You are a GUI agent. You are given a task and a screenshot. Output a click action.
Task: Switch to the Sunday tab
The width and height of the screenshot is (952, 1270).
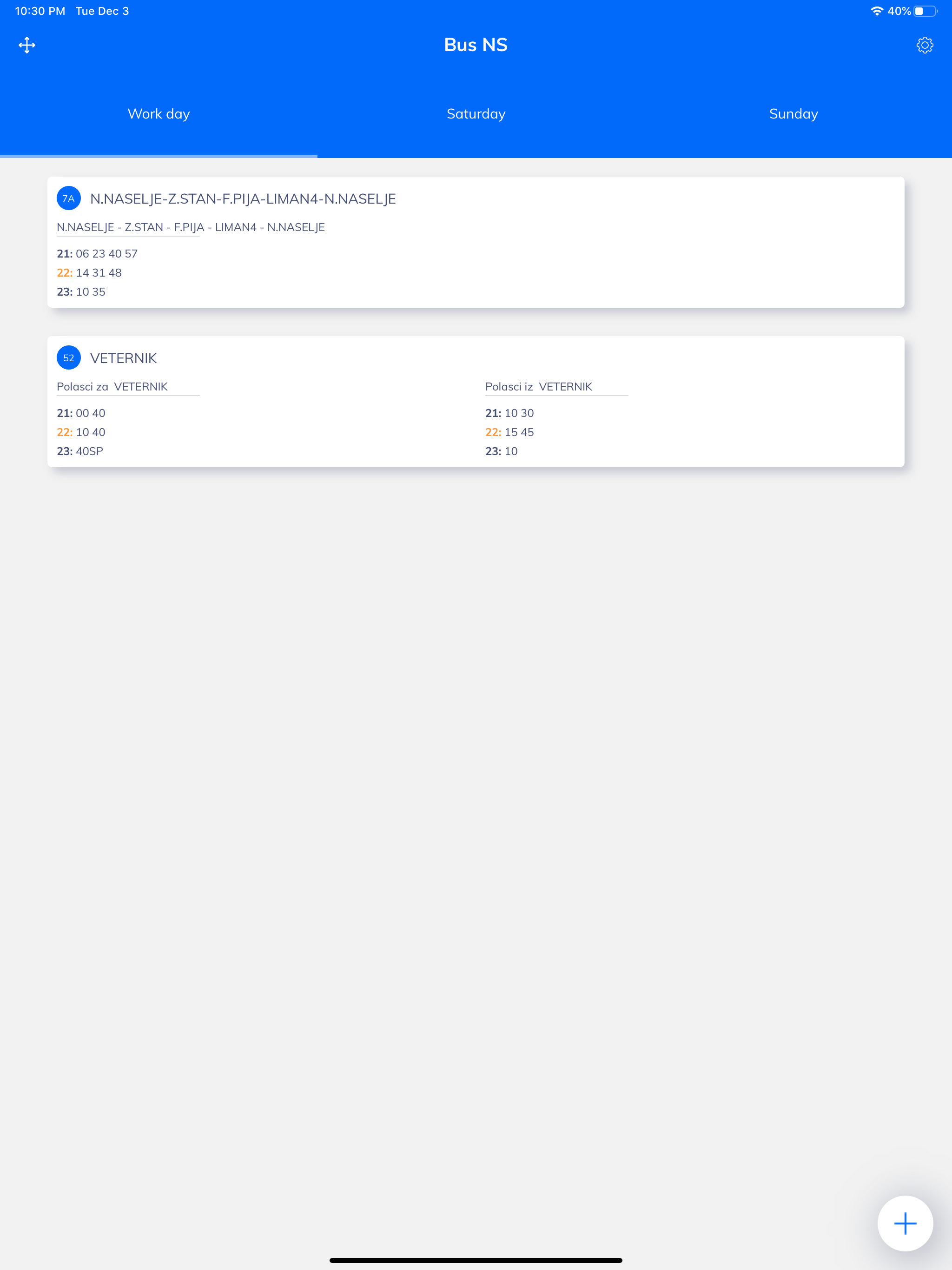(x=793, y=114)
